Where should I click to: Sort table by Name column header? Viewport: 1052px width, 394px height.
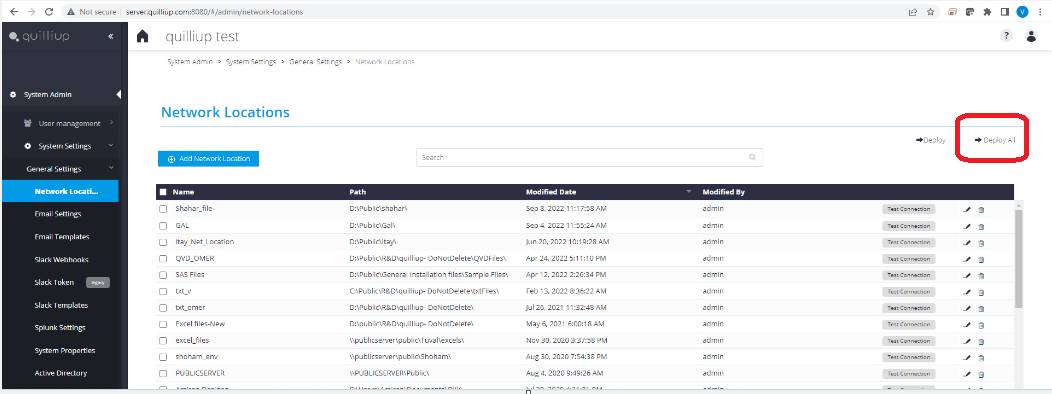tap(184, 192)
